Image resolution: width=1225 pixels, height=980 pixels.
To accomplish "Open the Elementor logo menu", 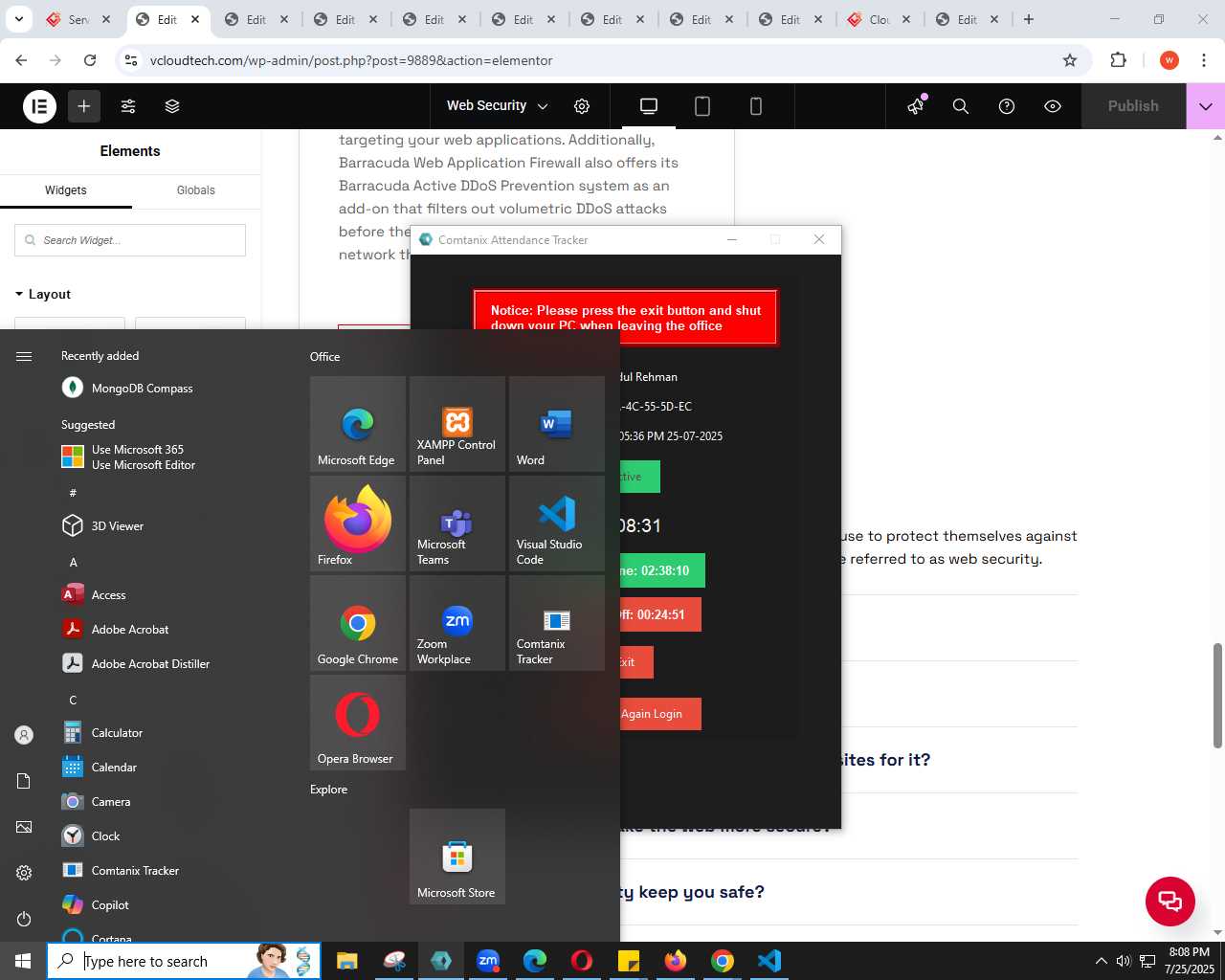I will click(x=39, y=106).
